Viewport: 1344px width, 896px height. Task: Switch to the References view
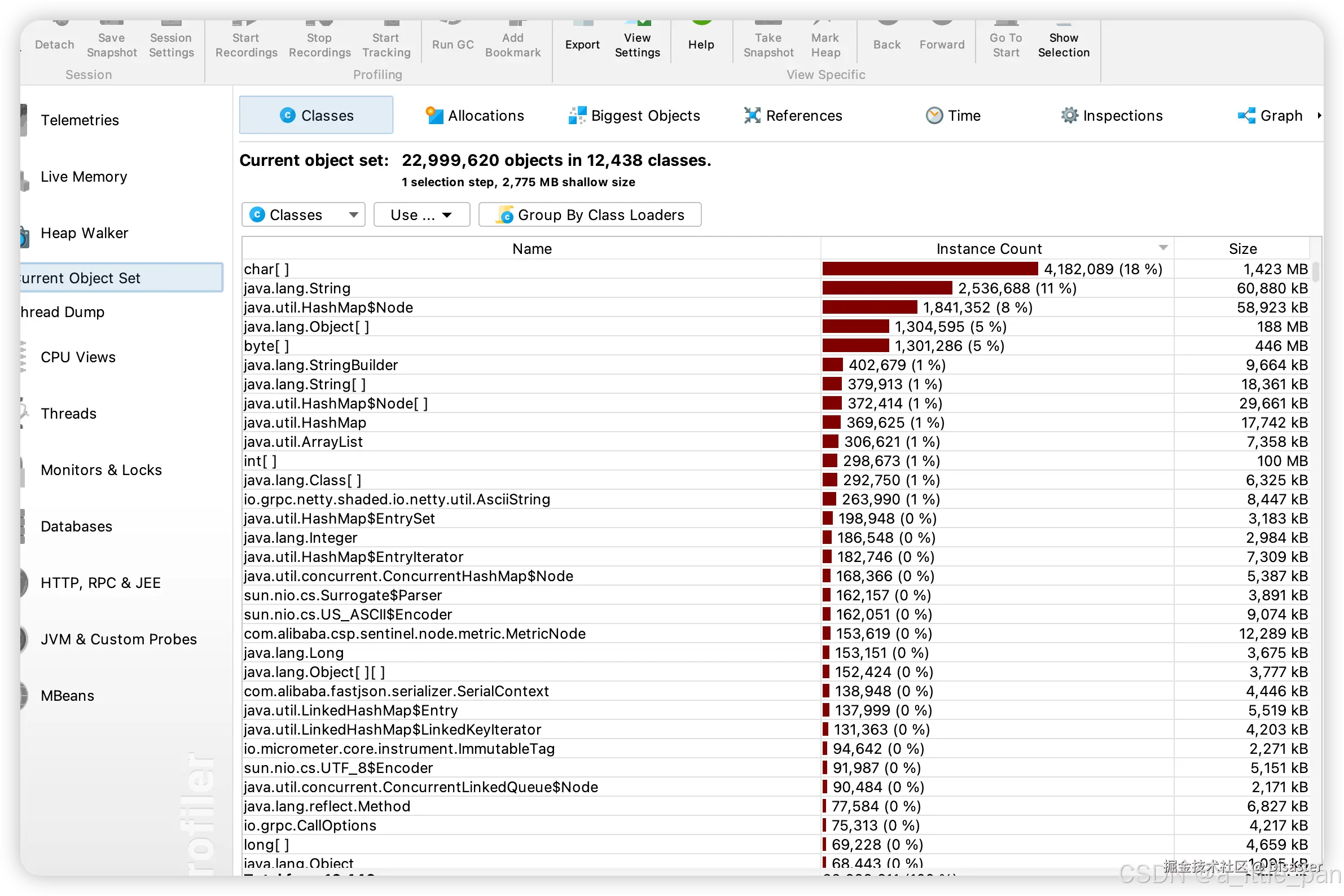pos(793,116)
